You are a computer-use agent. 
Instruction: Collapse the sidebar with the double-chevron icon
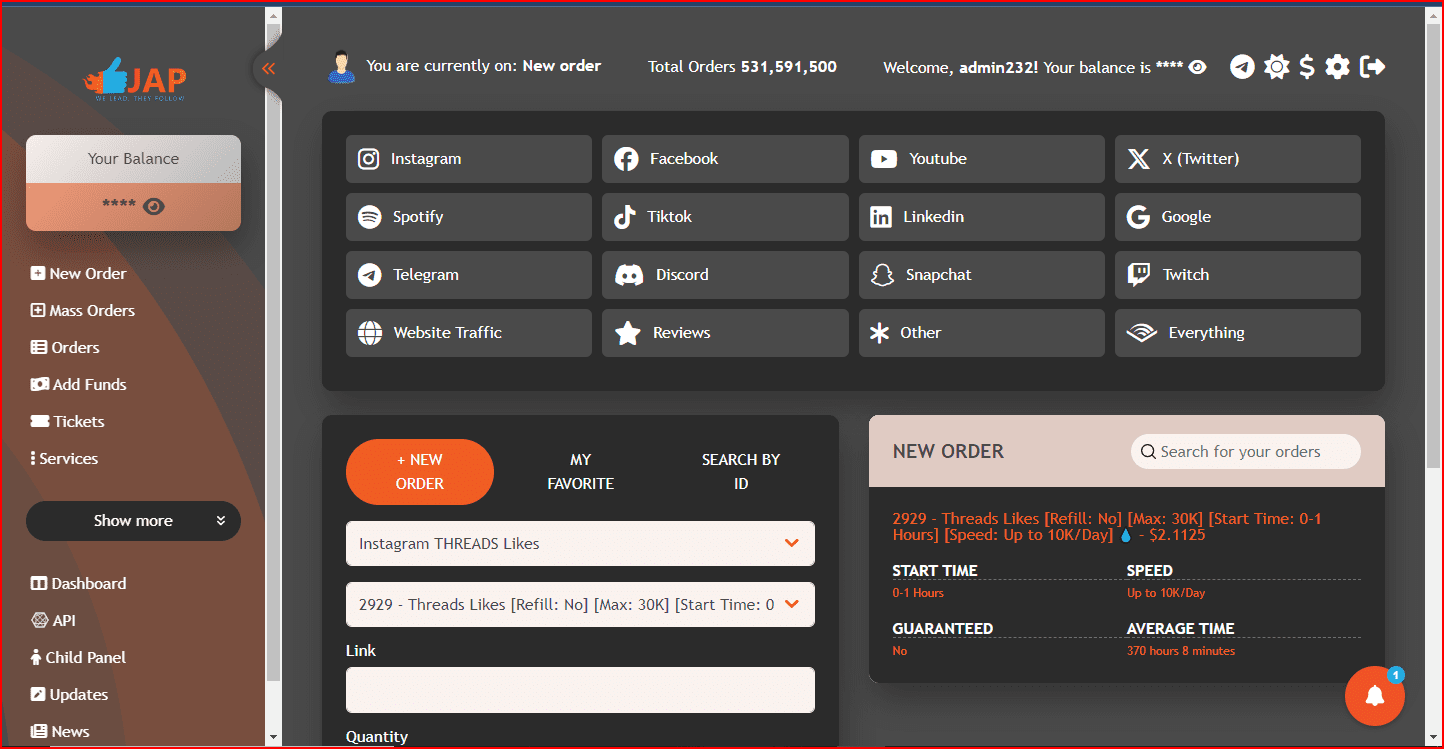click(268, 68)
